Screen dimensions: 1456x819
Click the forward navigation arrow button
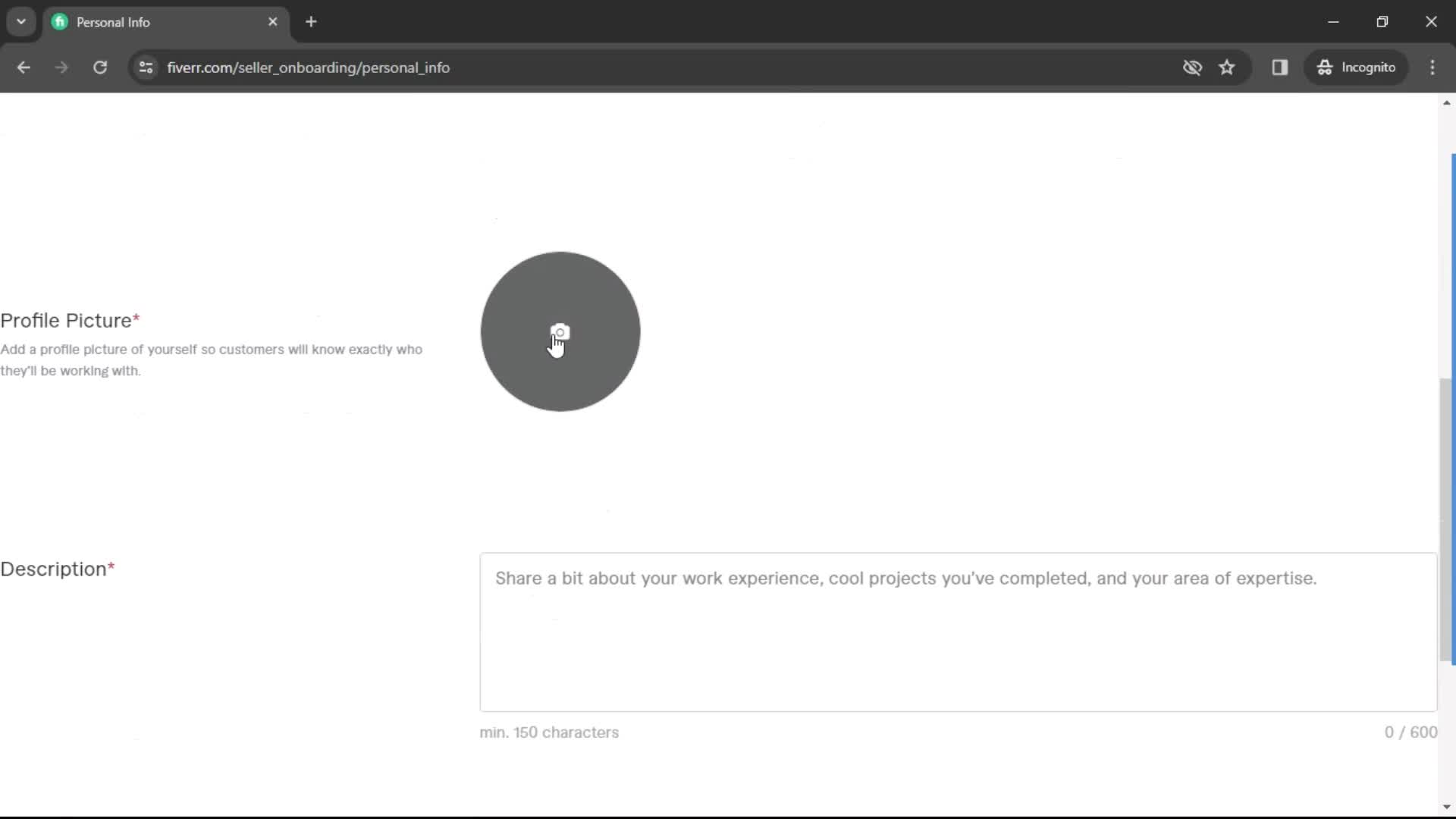[x=61, y=67]
